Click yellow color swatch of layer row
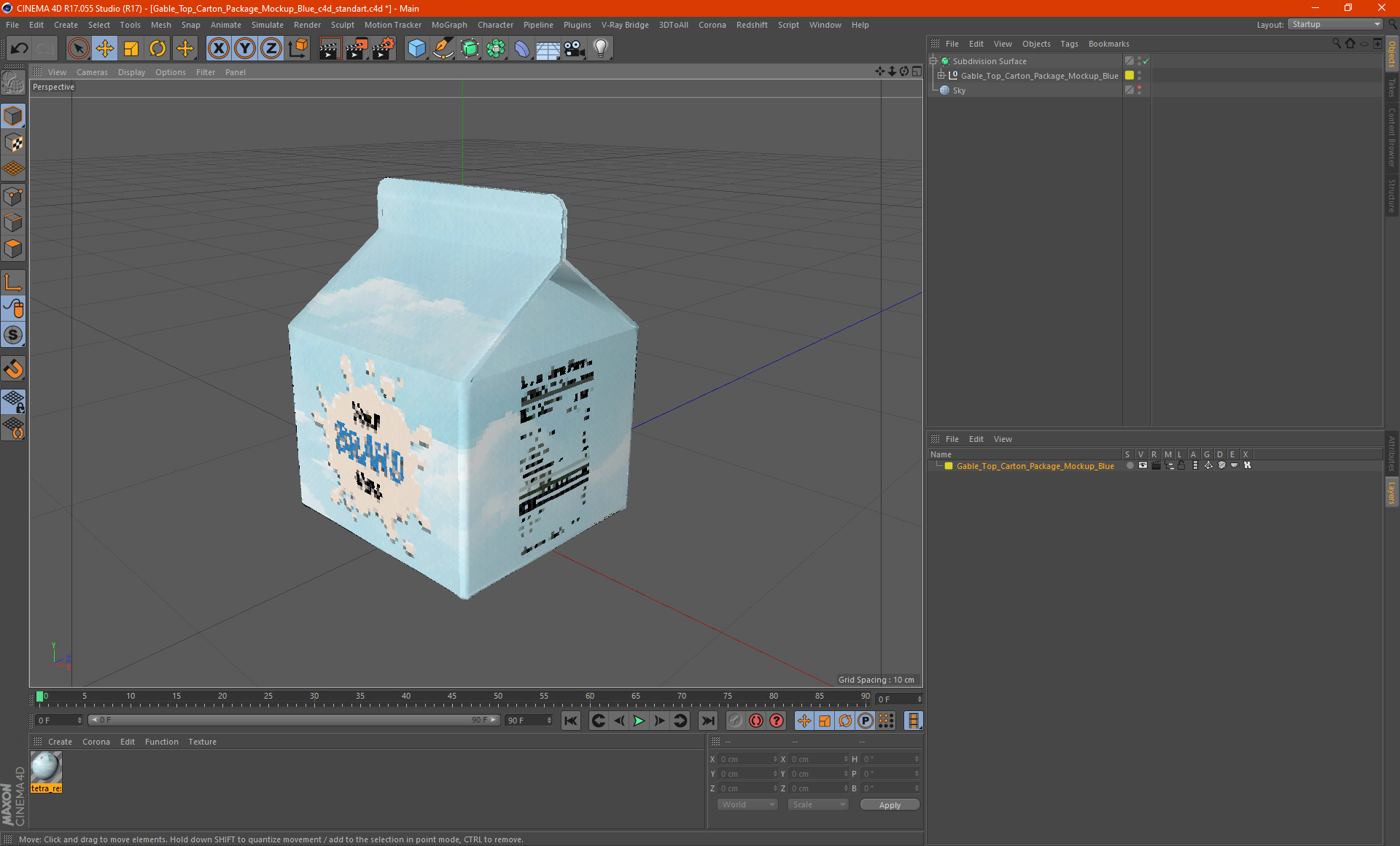 coord(949,466)
